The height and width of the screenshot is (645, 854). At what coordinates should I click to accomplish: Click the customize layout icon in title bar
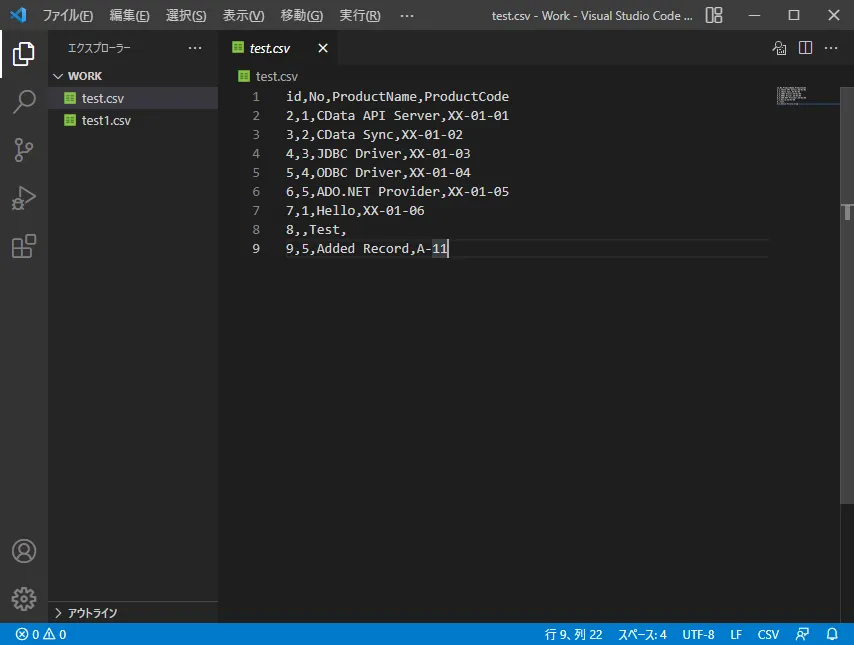pyautogui.click(x=714, y=15)
